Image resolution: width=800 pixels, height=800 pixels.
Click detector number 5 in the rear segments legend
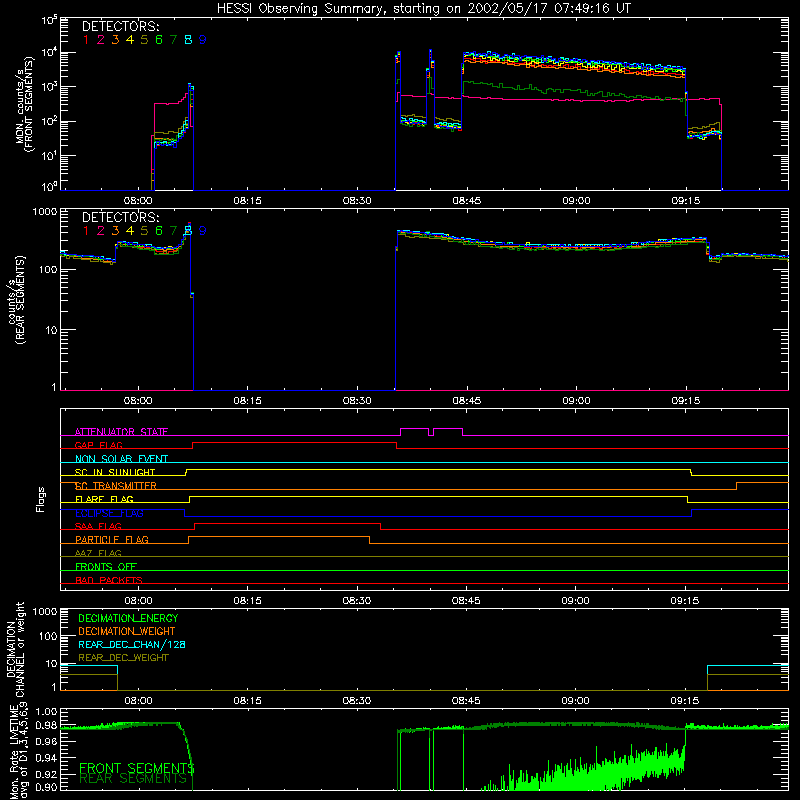tap(144, 231)
